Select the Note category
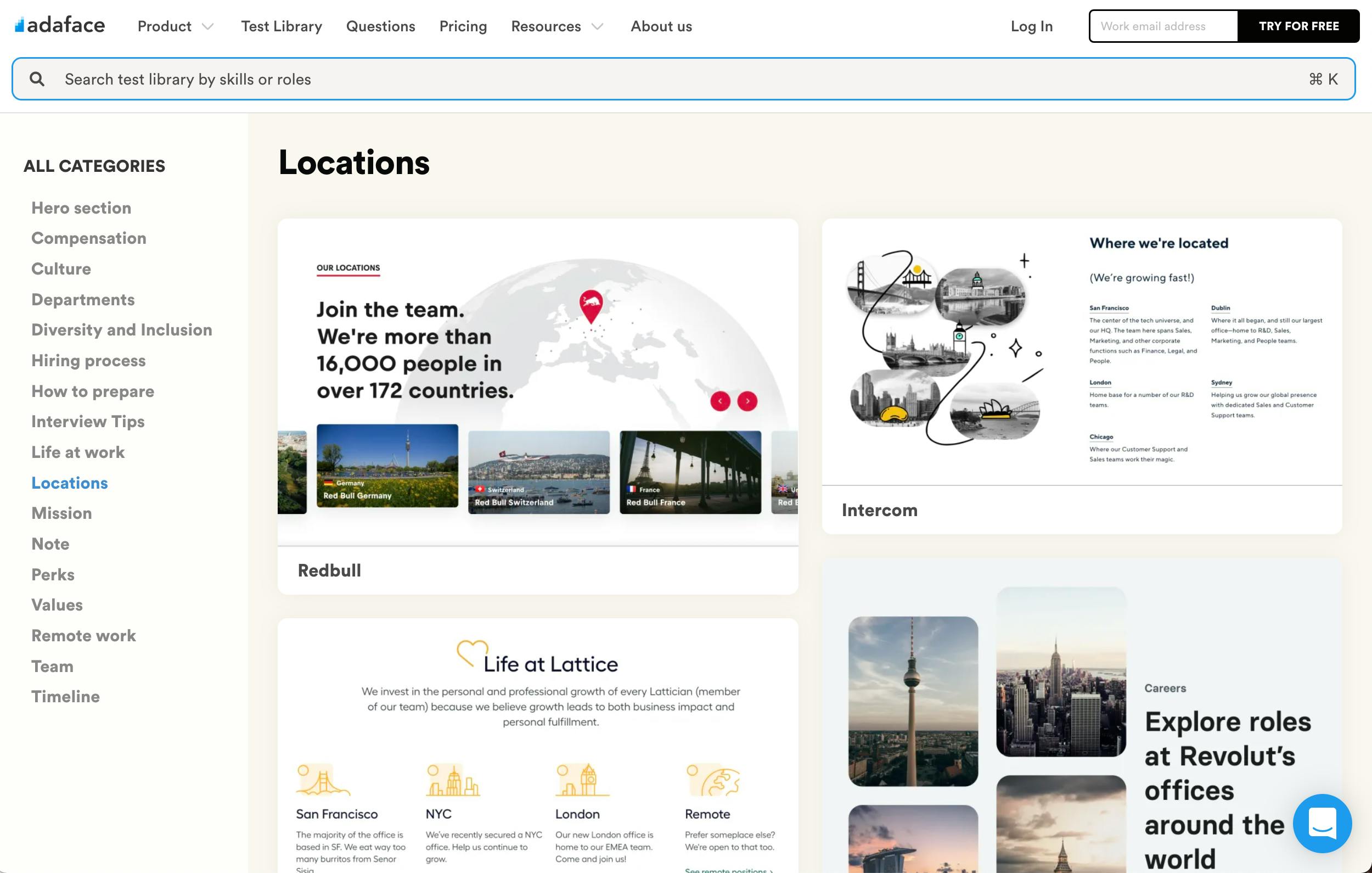 [x=50, y=544]
